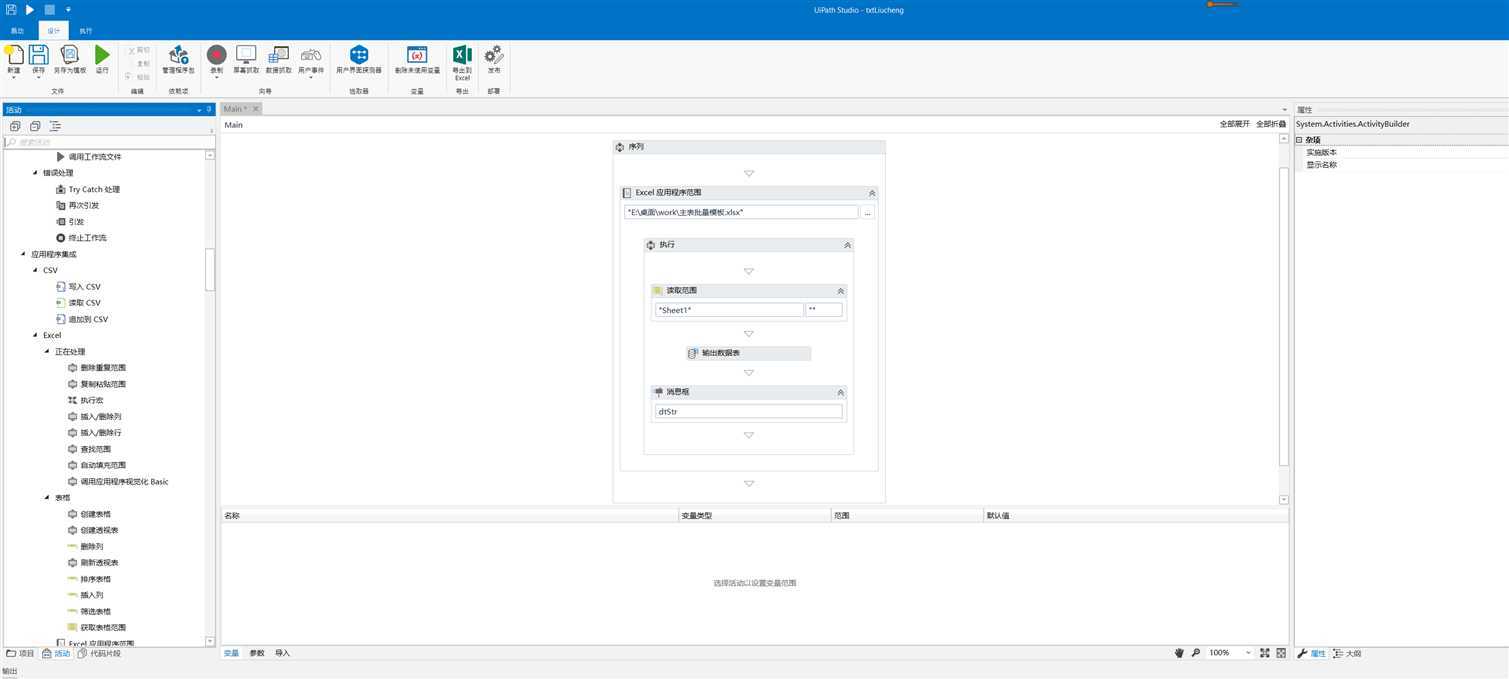Close the Main document tab
Image resolution: width=1509 pixels, height=679 pixels.
(256, 109)
